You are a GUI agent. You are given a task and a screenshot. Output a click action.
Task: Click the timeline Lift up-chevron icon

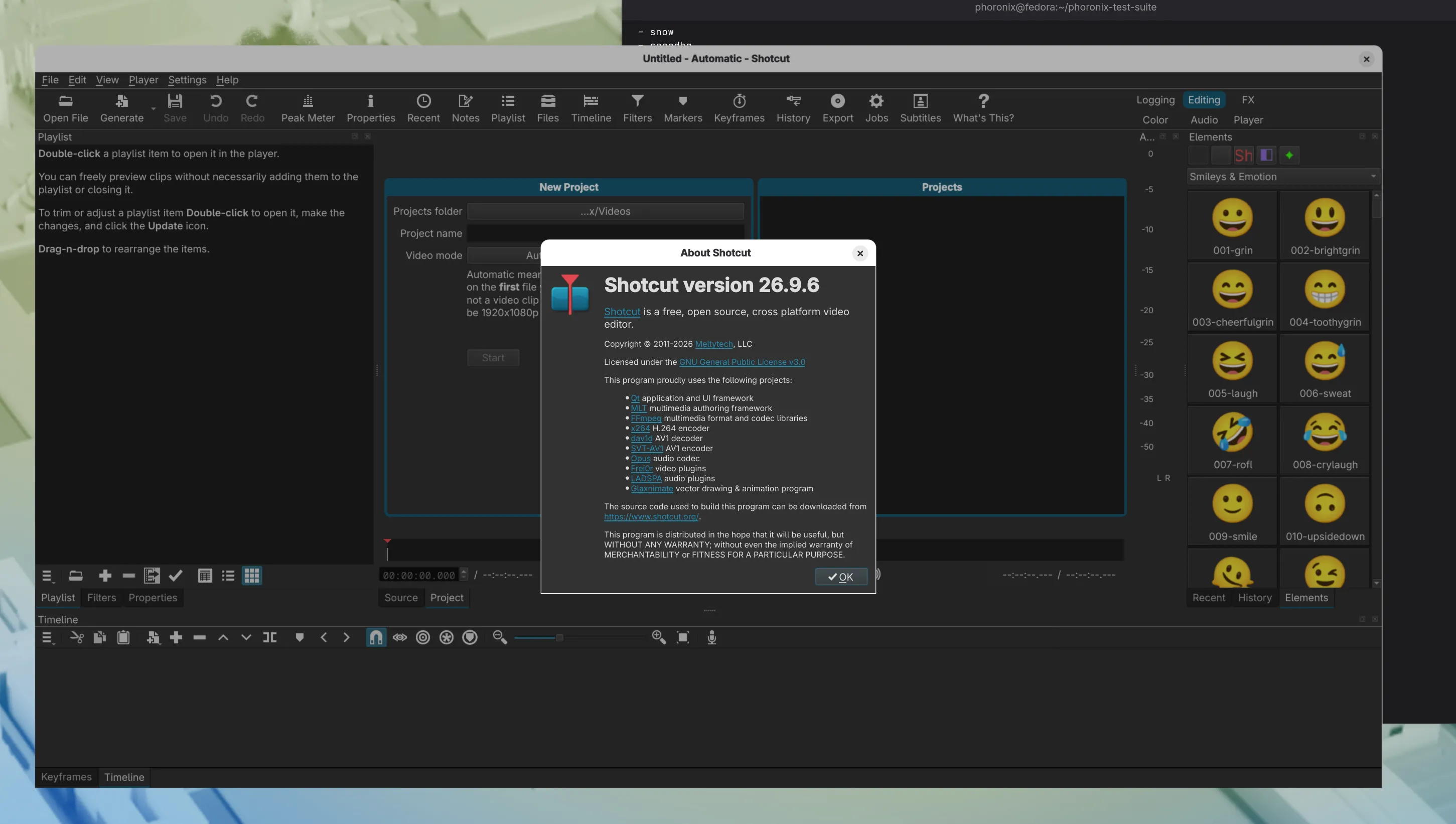pyautogui.click(x=223, y=638)
